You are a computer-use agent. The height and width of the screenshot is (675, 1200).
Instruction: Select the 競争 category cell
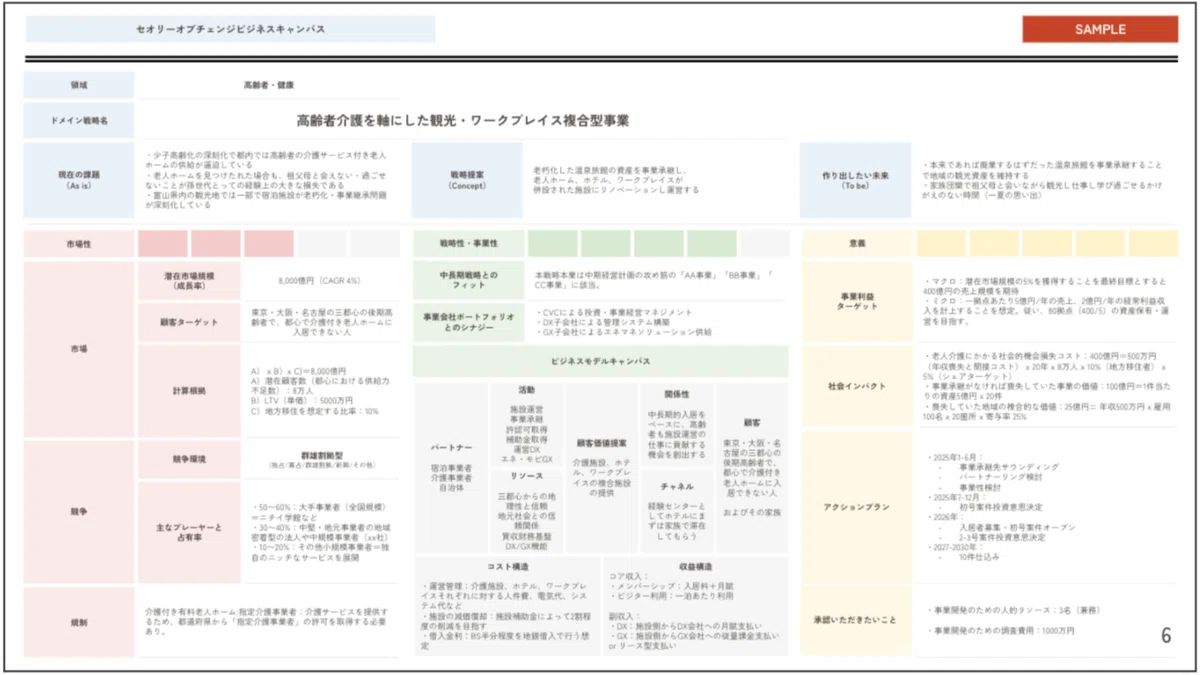point(79,511)
